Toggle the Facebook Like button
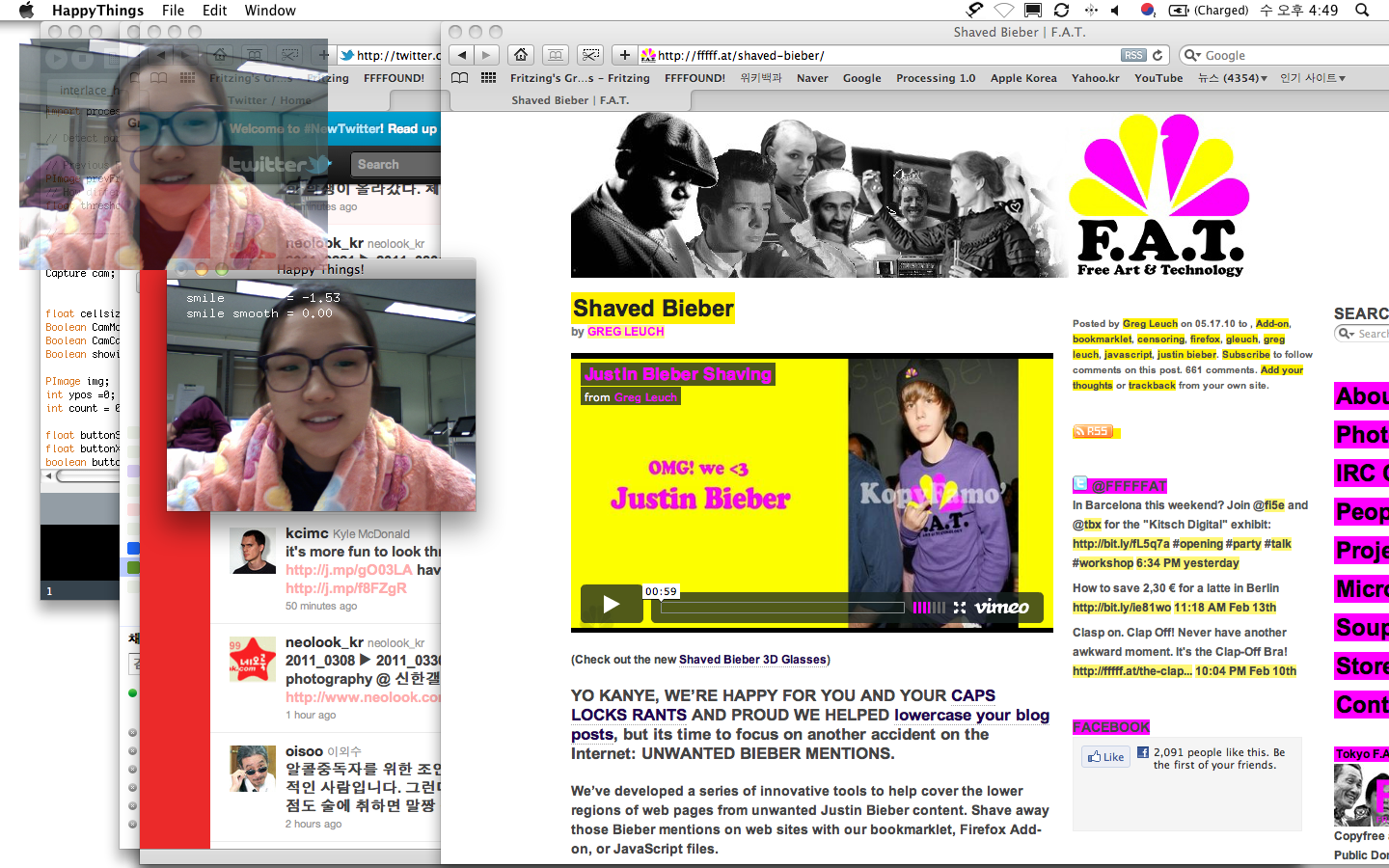 (x=1106, y=757)
